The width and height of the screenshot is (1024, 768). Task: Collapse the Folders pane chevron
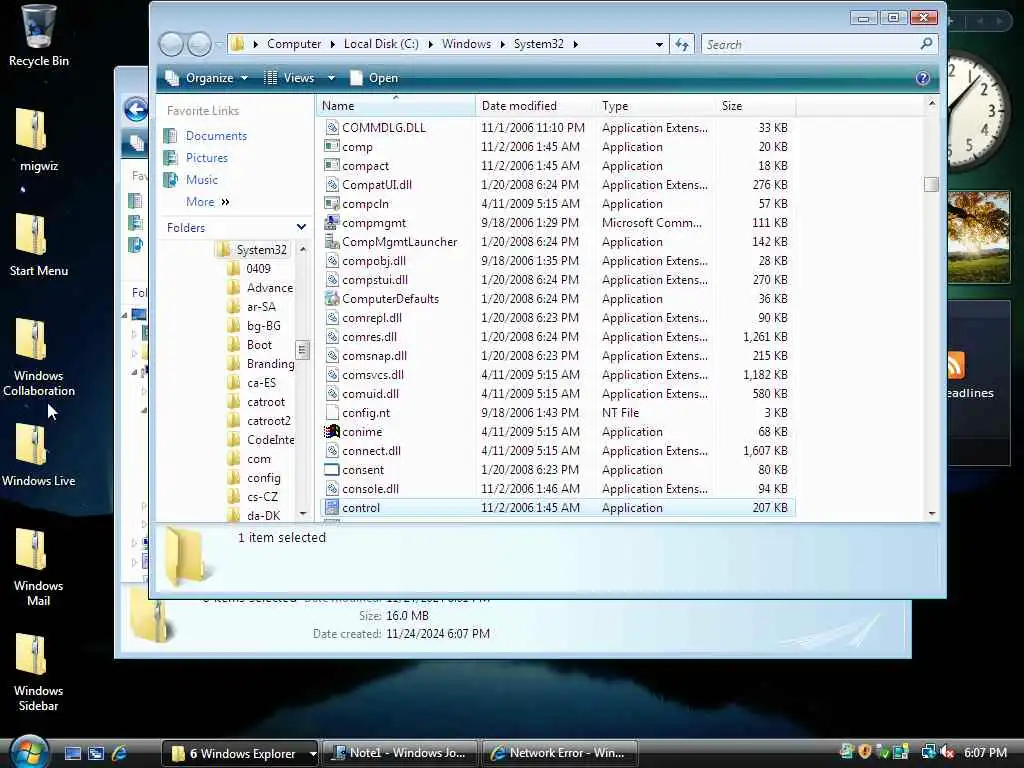pos(301,227)
